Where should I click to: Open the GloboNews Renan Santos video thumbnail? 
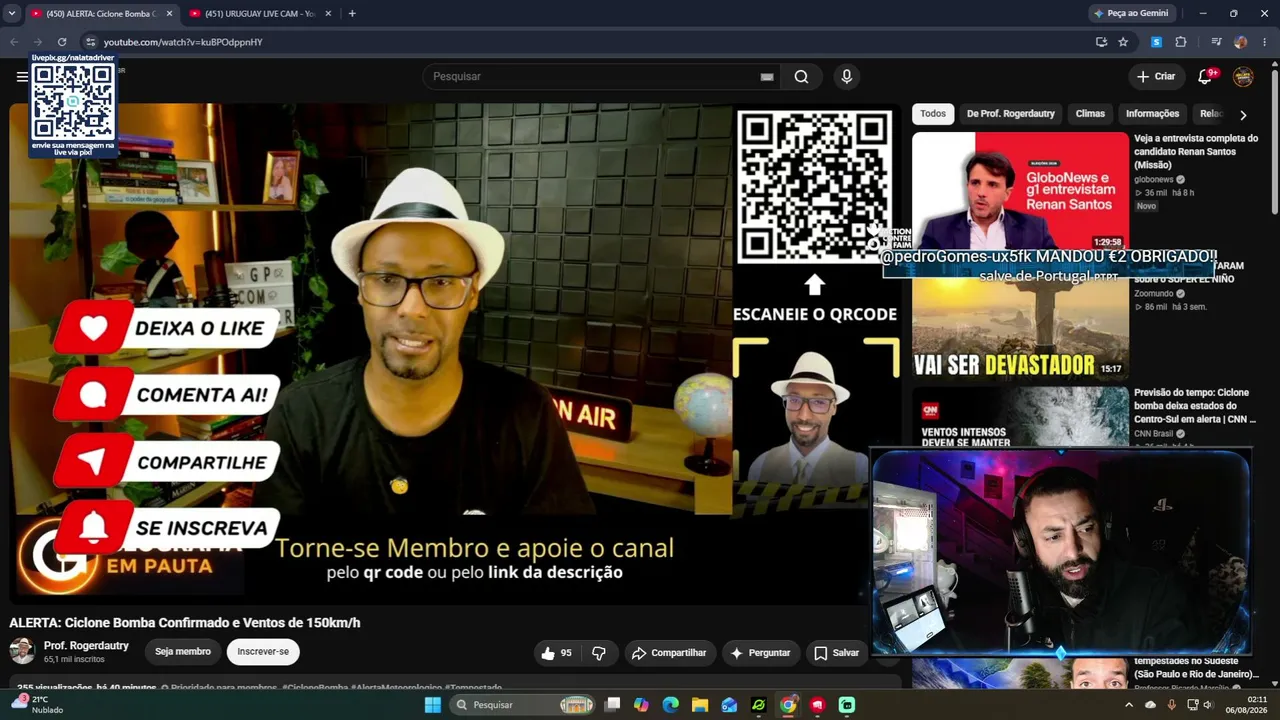click(1020, 191)
